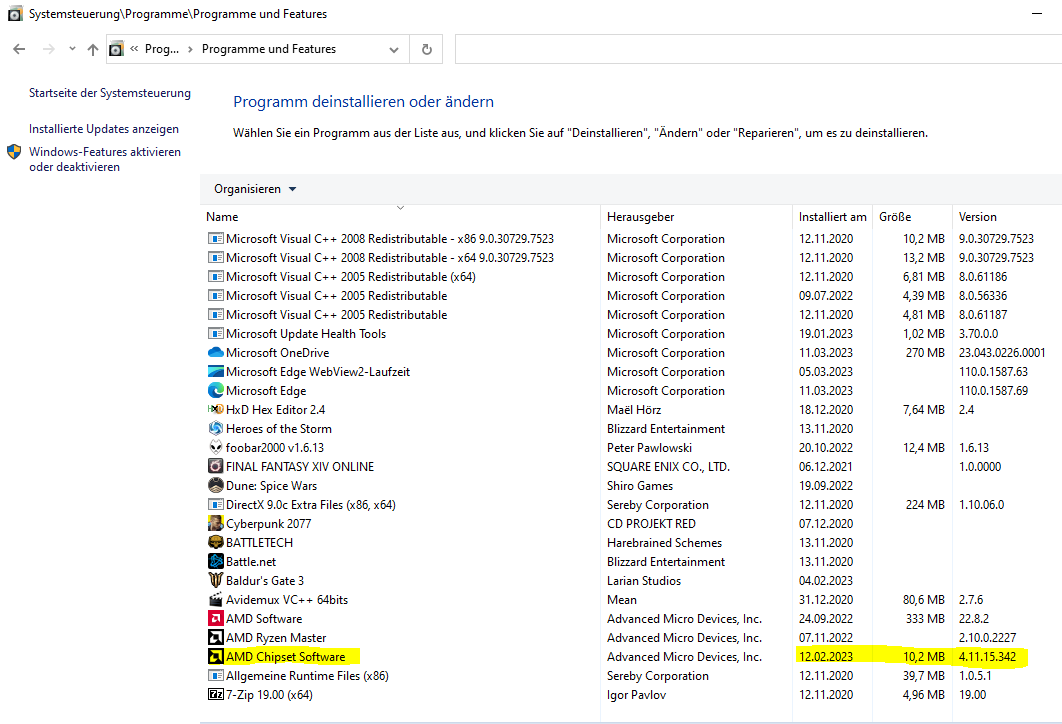1062x724 pixels.
Task: Expand the breadcrumb overflow double chevron
Action: coord(134,49)
